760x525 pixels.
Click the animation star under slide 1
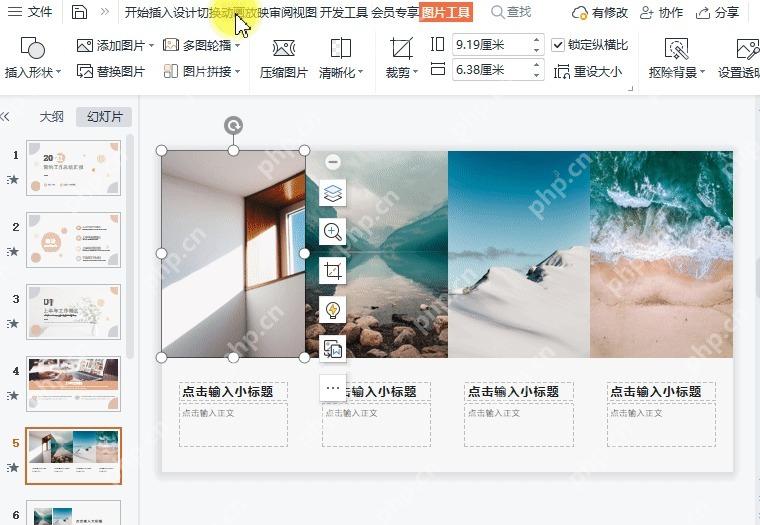(14, 180)
